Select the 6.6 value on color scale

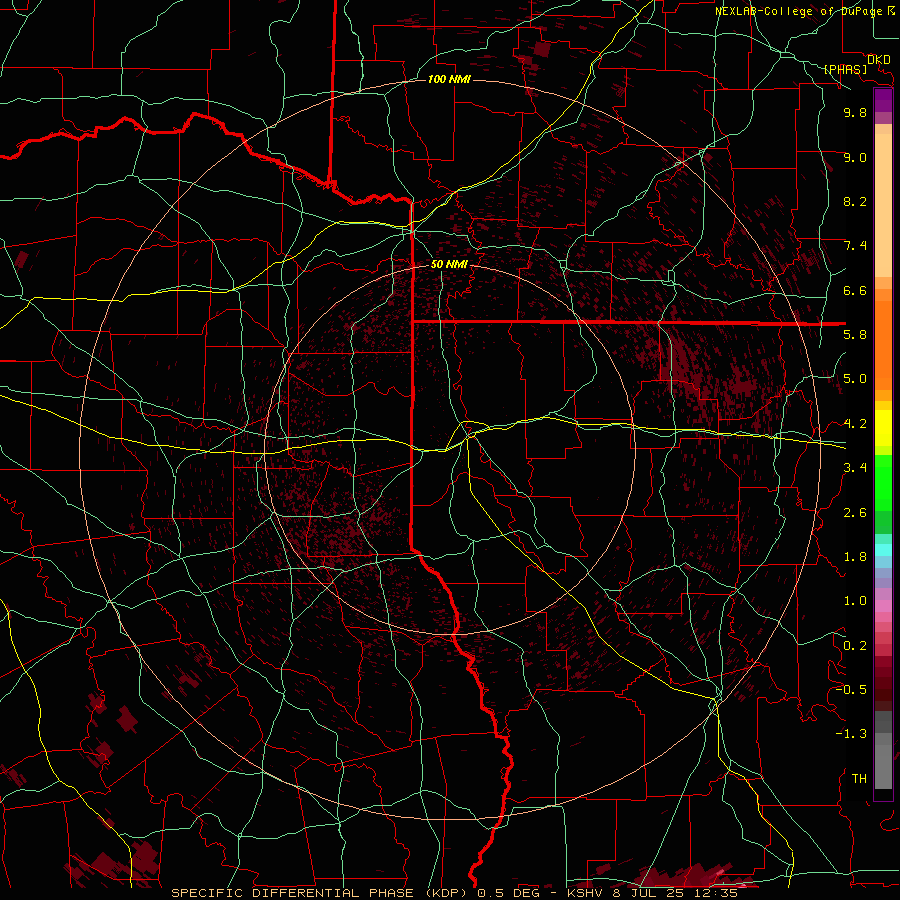(x=855, y=290)
